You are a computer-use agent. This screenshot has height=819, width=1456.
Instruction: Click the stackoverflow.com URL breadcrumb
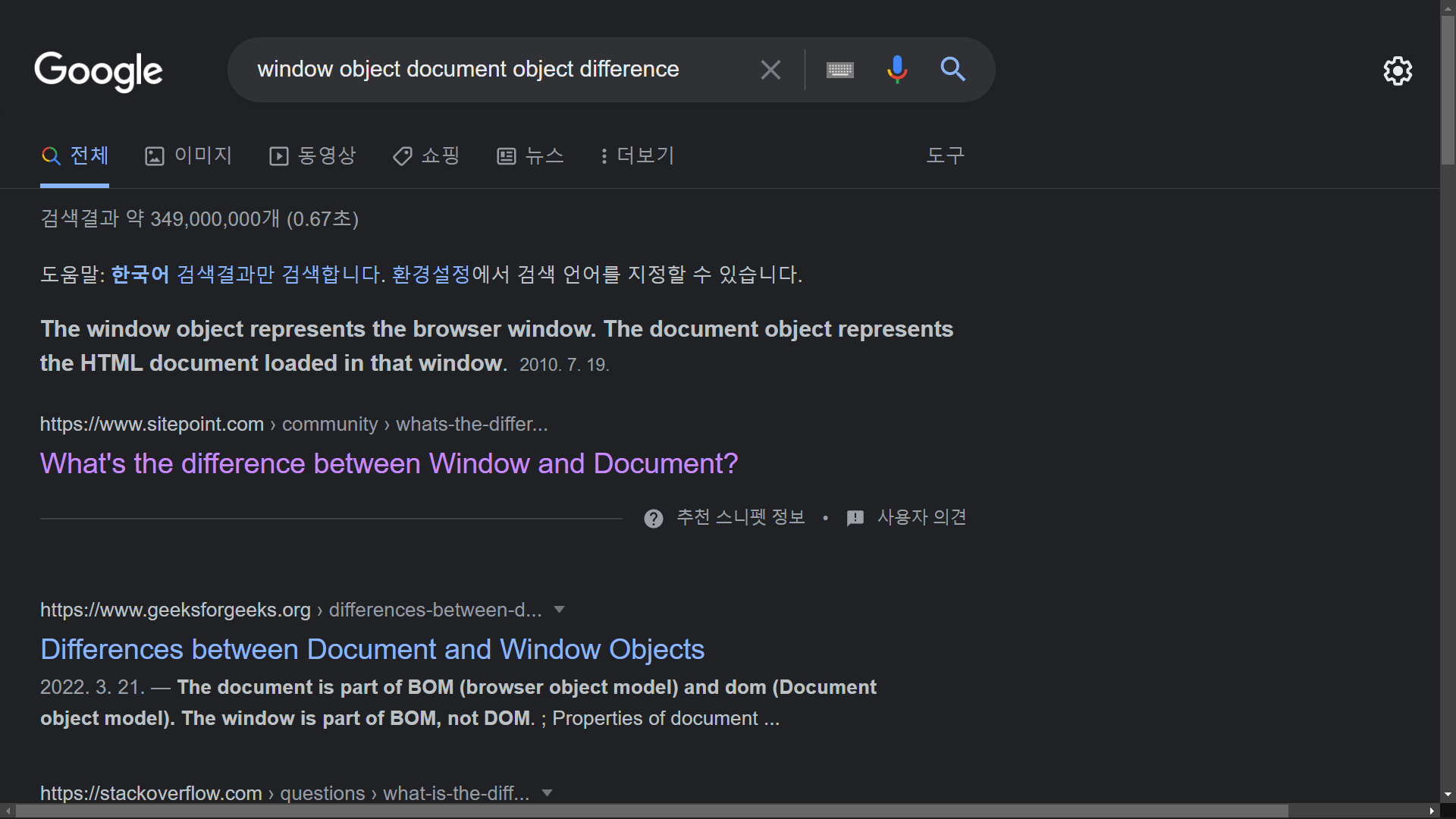[284, 793]
